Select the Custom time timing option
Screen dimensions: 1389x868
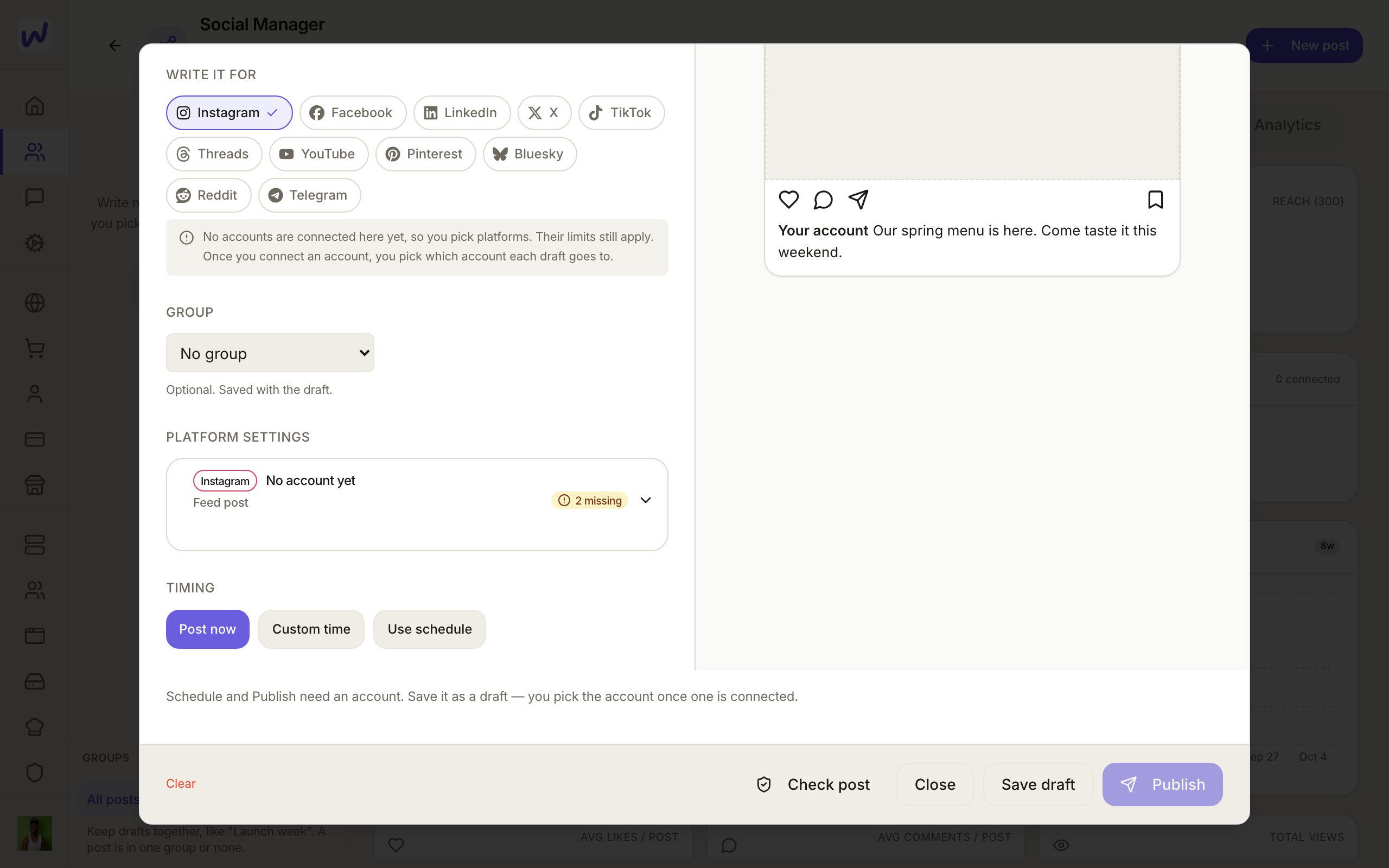click(x=311, y=629)
